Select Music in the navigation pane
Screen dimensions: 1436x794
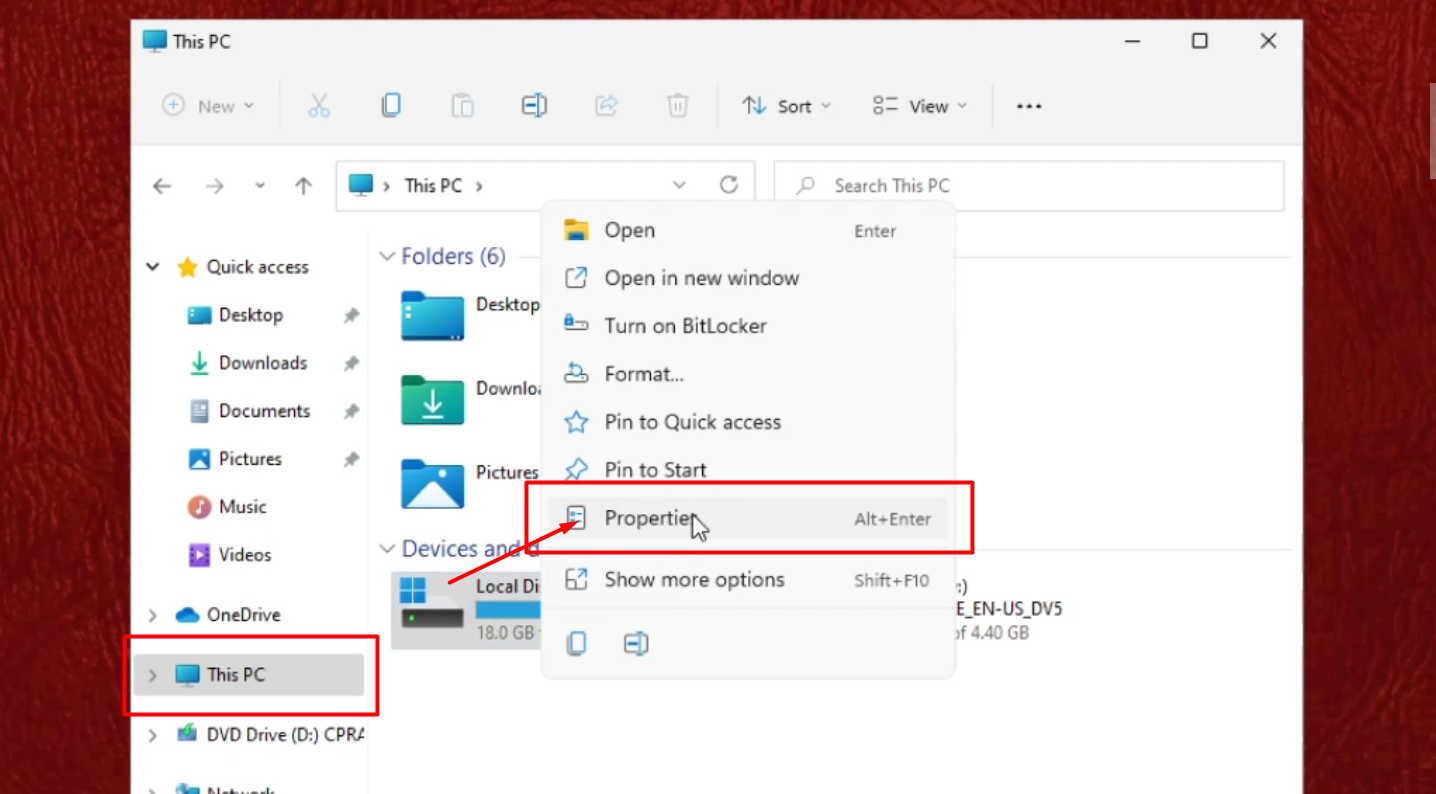242,507
